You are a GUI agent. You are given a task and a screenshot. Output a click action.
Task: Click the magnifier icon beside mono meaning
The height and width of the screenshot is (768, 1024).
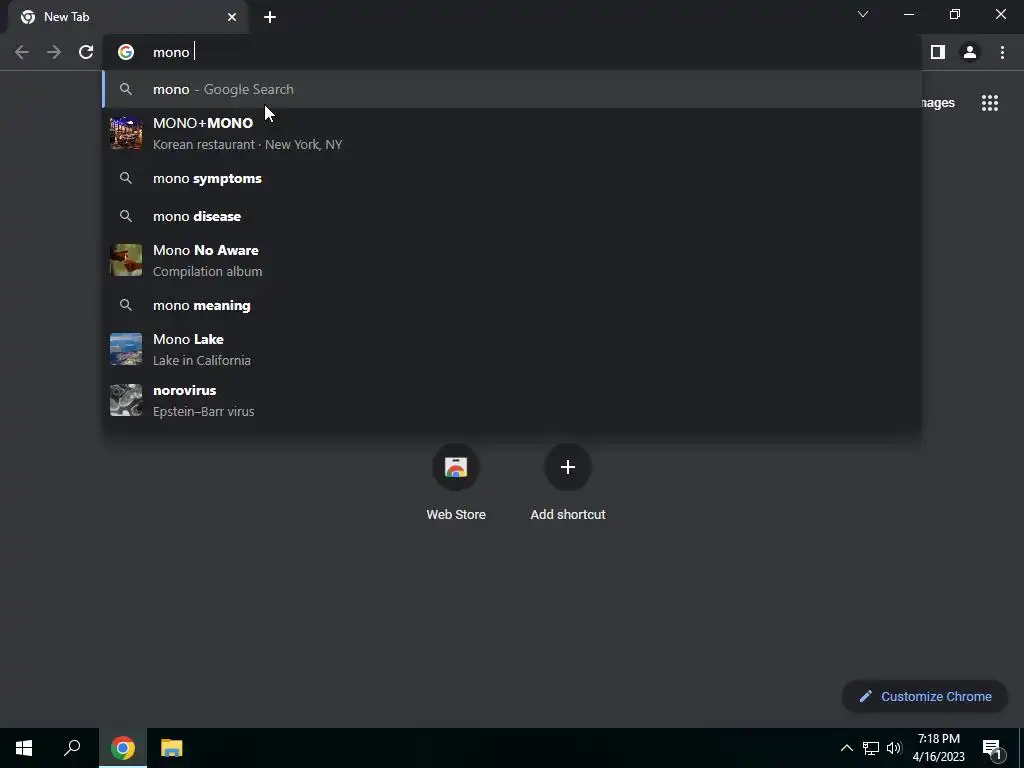tap(126, 305)
